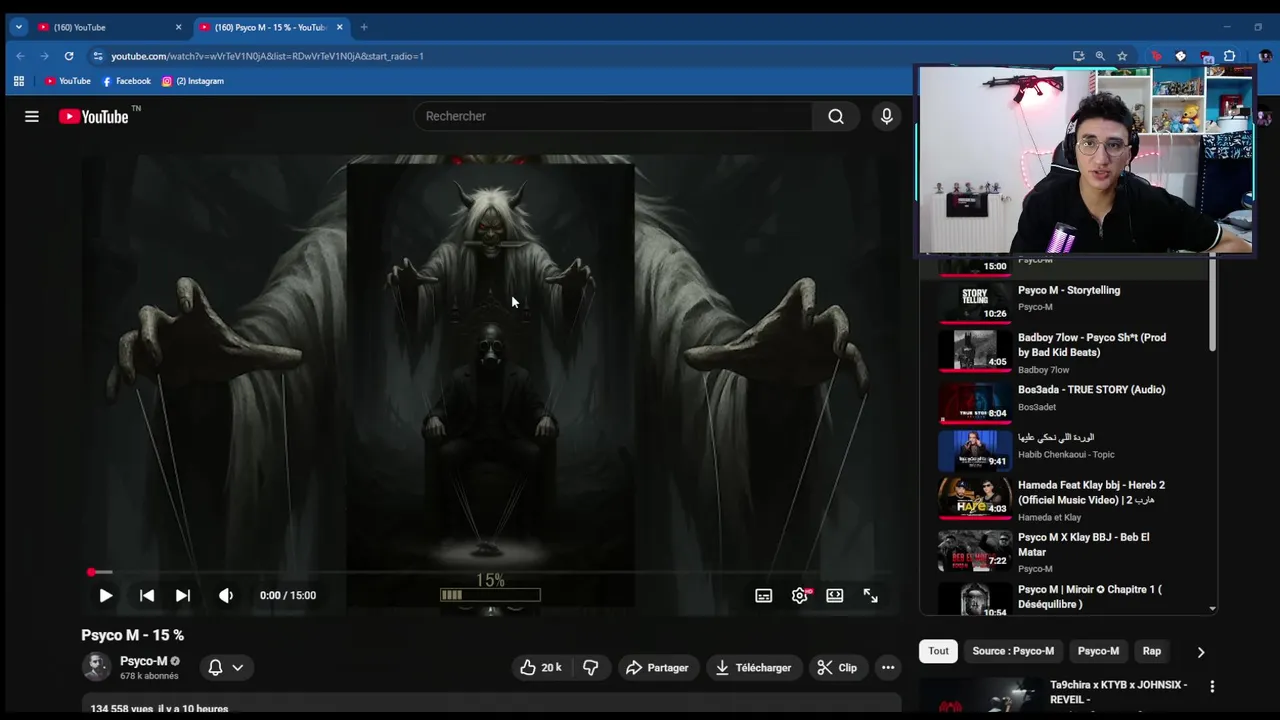Image resolution: width=1280 pixels, height=720 pixels.
Task: Click the Télécharger download button
Action: (753, 667)
